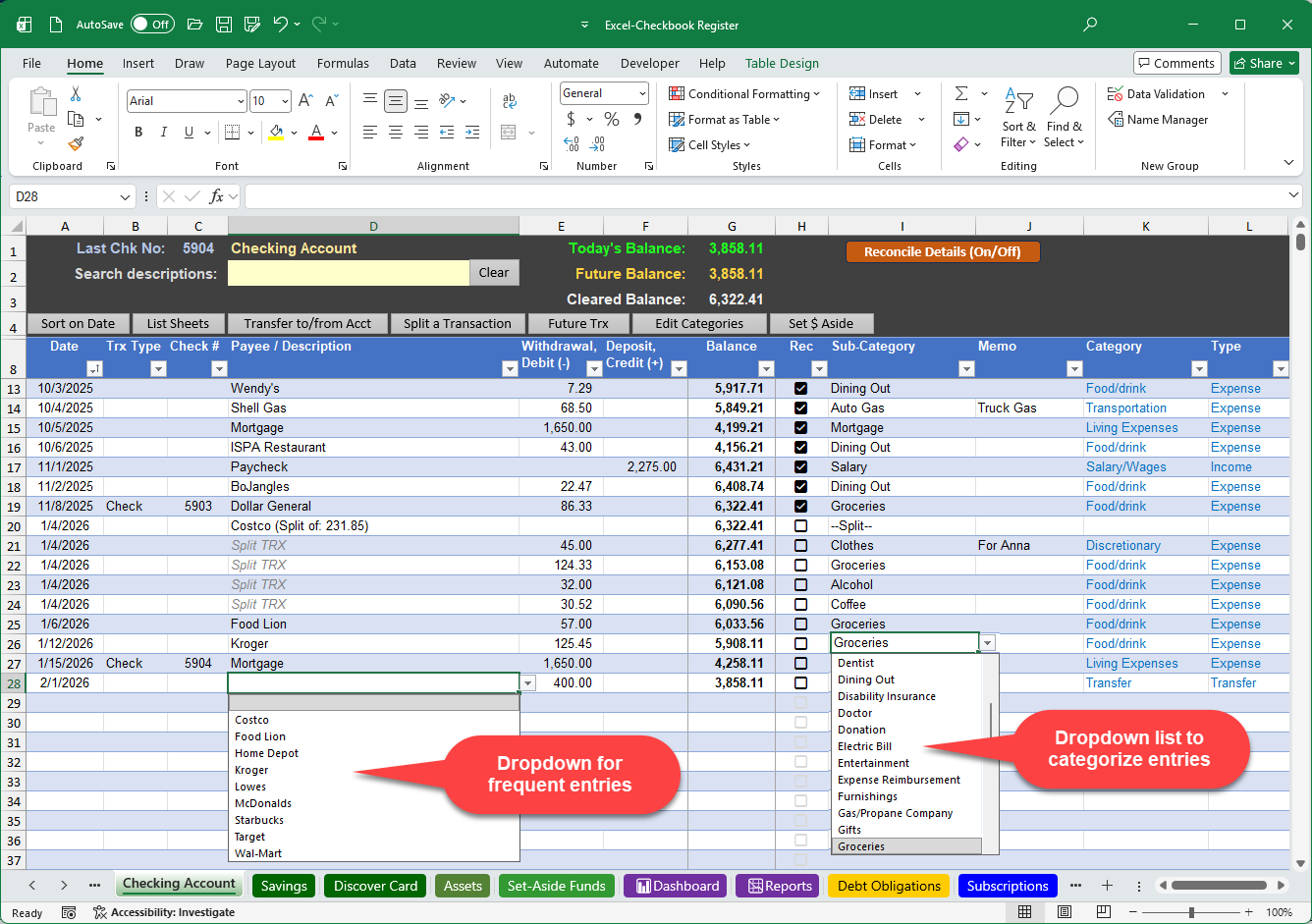Click the Increase Decimal icon
The height and width of the screenshot is (924, 1312).
coord(570,143)
